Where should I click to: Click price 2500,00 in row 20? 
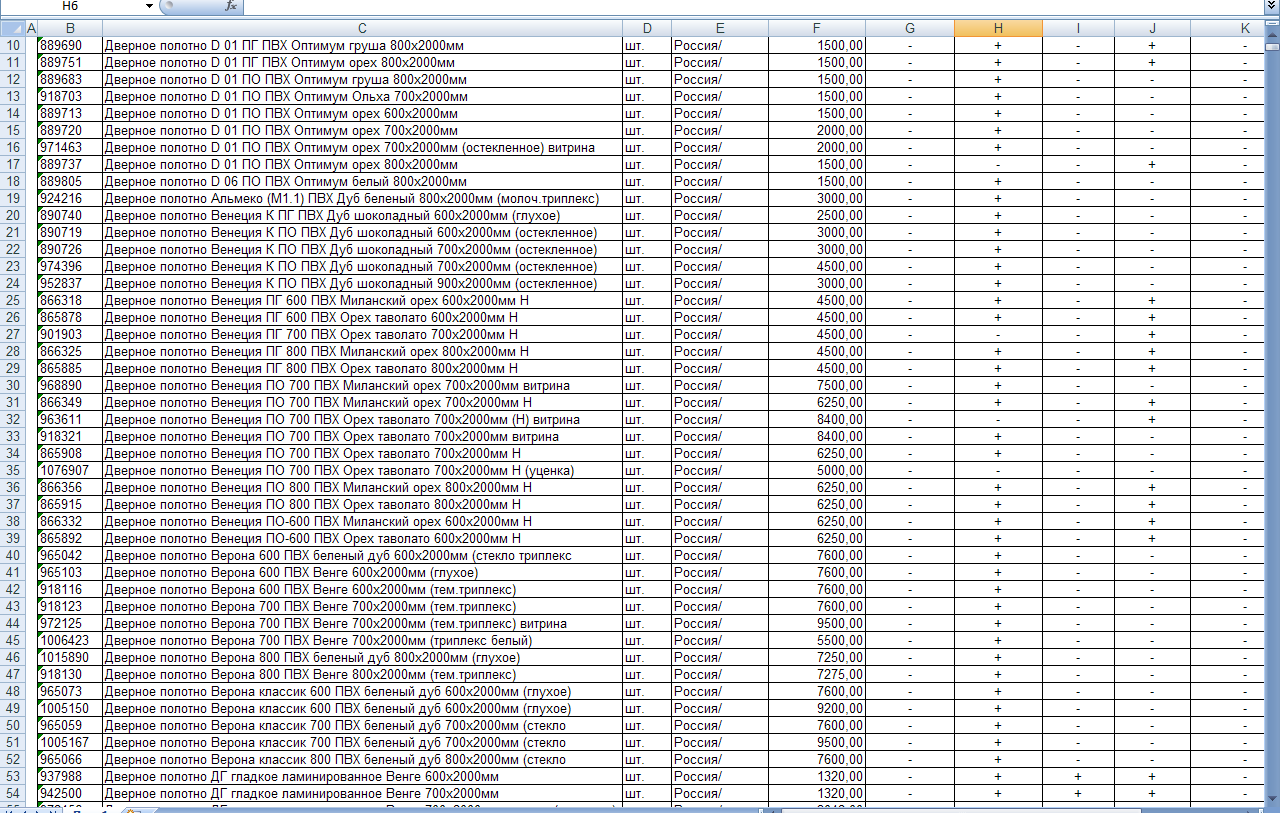click(817, 215)
